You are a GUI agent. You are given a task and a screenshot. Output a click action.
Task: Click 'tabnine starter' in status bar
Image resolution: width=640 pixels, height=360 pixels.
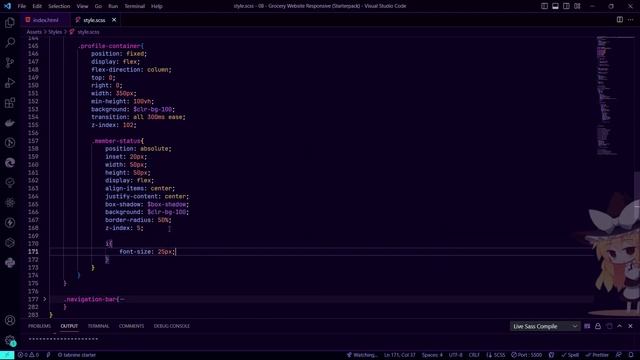pos(77,355)
